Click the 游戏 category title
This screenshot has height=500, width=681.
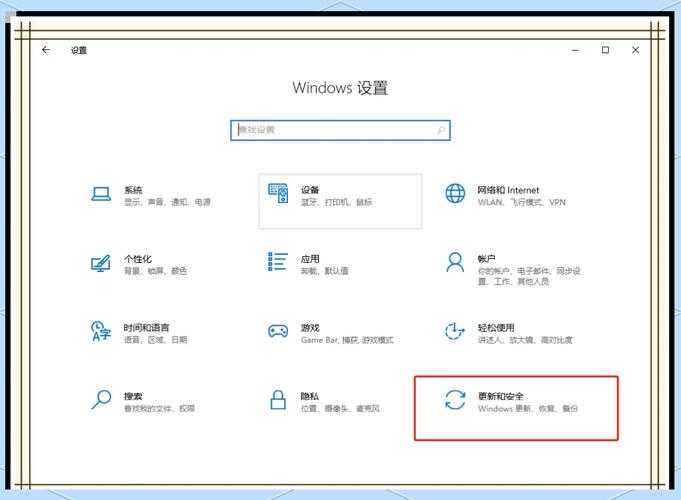[x=310, y=328]
